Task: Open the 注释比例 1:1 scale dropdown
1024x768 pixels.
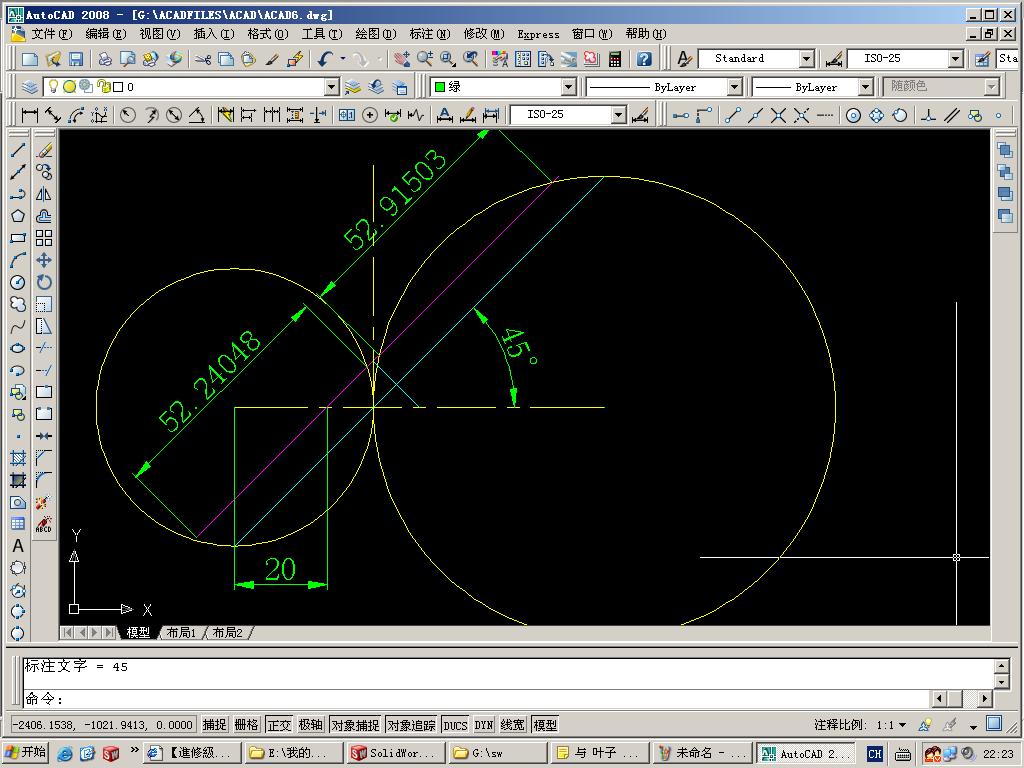Action: [x=903, y=725]
